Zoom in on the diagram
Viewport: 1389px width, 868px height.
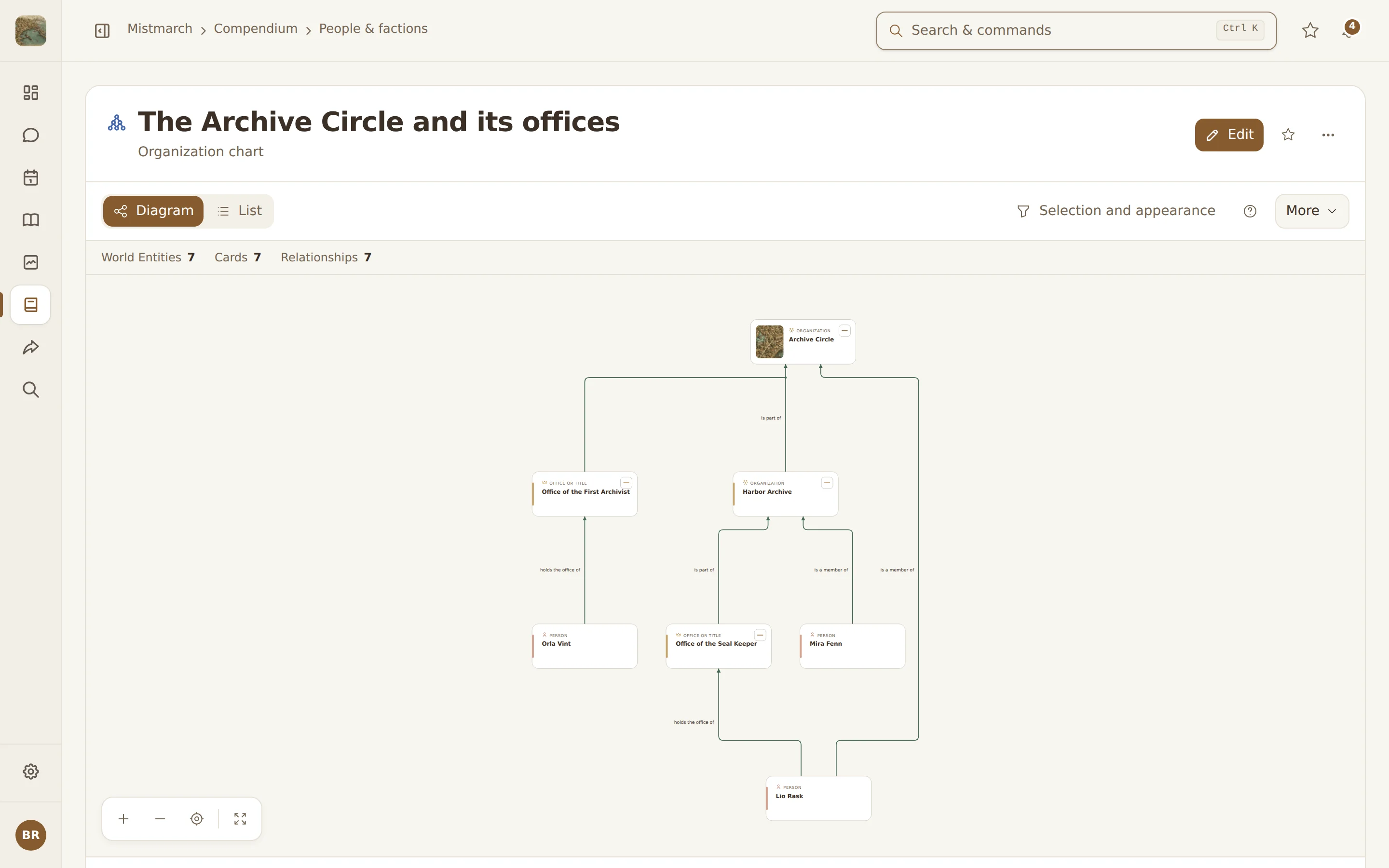[x=123, y=819]
